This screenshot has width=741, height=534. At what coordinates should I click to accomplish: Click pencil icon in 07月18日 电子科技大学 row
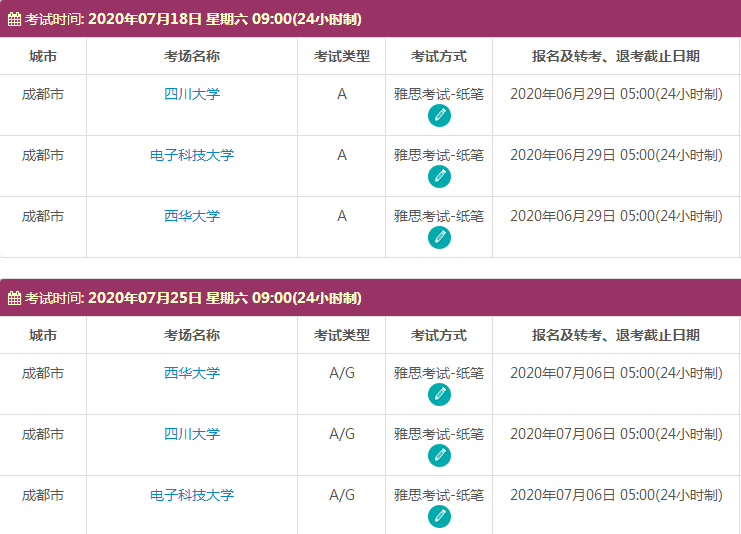pos(439,176)
